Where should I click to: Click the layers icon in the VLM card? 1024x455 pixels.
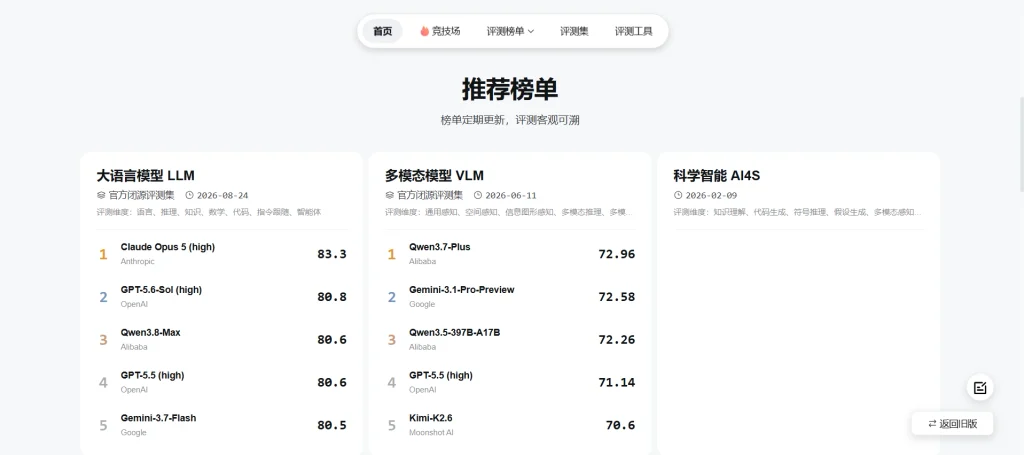tap(390, 195)
